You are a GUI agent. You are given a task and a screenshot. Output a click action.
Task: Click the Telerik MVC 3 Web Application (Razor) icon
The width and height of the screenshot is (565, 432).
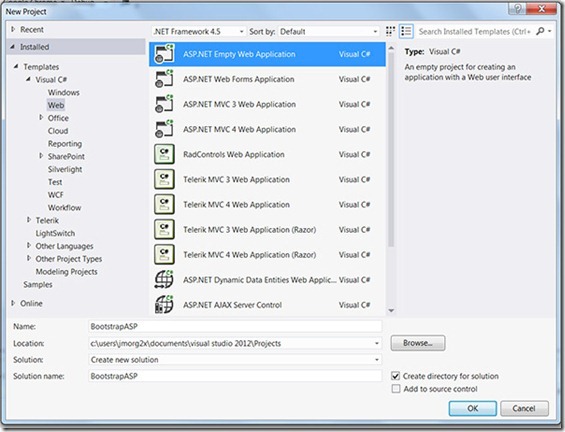(164, 230)
